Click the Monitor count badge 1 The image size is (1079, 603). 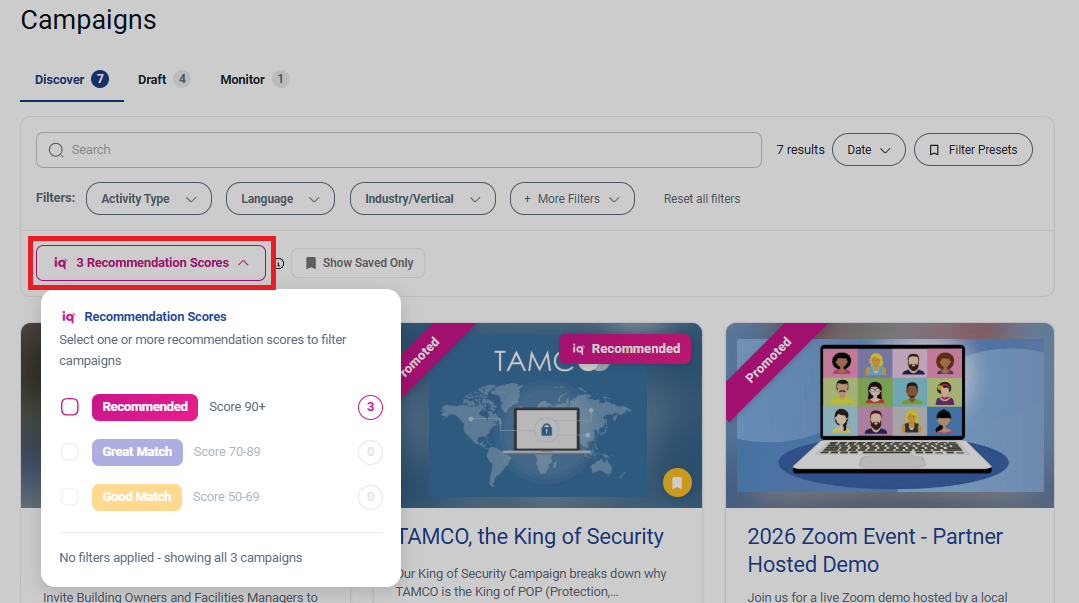pyautogui.click(x=280, y=79)
